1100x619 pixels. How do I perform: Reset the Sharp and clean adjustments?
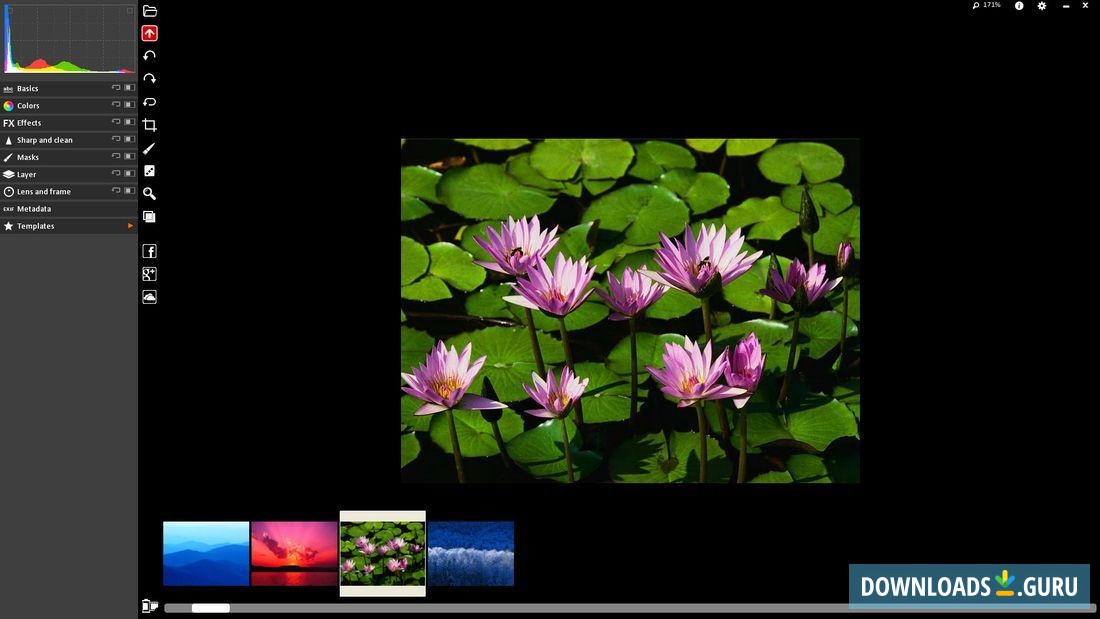click(x=116, y=139)
